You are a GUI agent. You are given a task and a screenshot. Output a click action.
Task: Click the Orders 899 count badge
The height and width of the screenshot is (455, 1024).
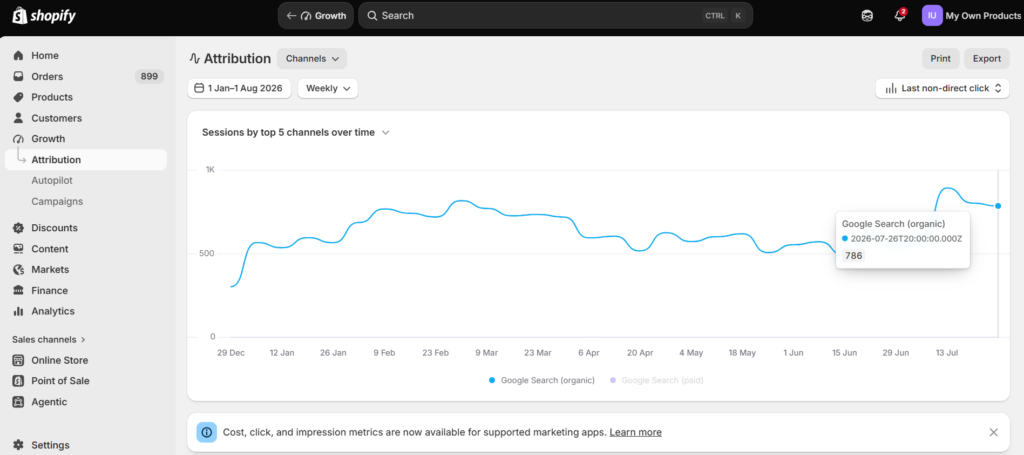[150, 76]
